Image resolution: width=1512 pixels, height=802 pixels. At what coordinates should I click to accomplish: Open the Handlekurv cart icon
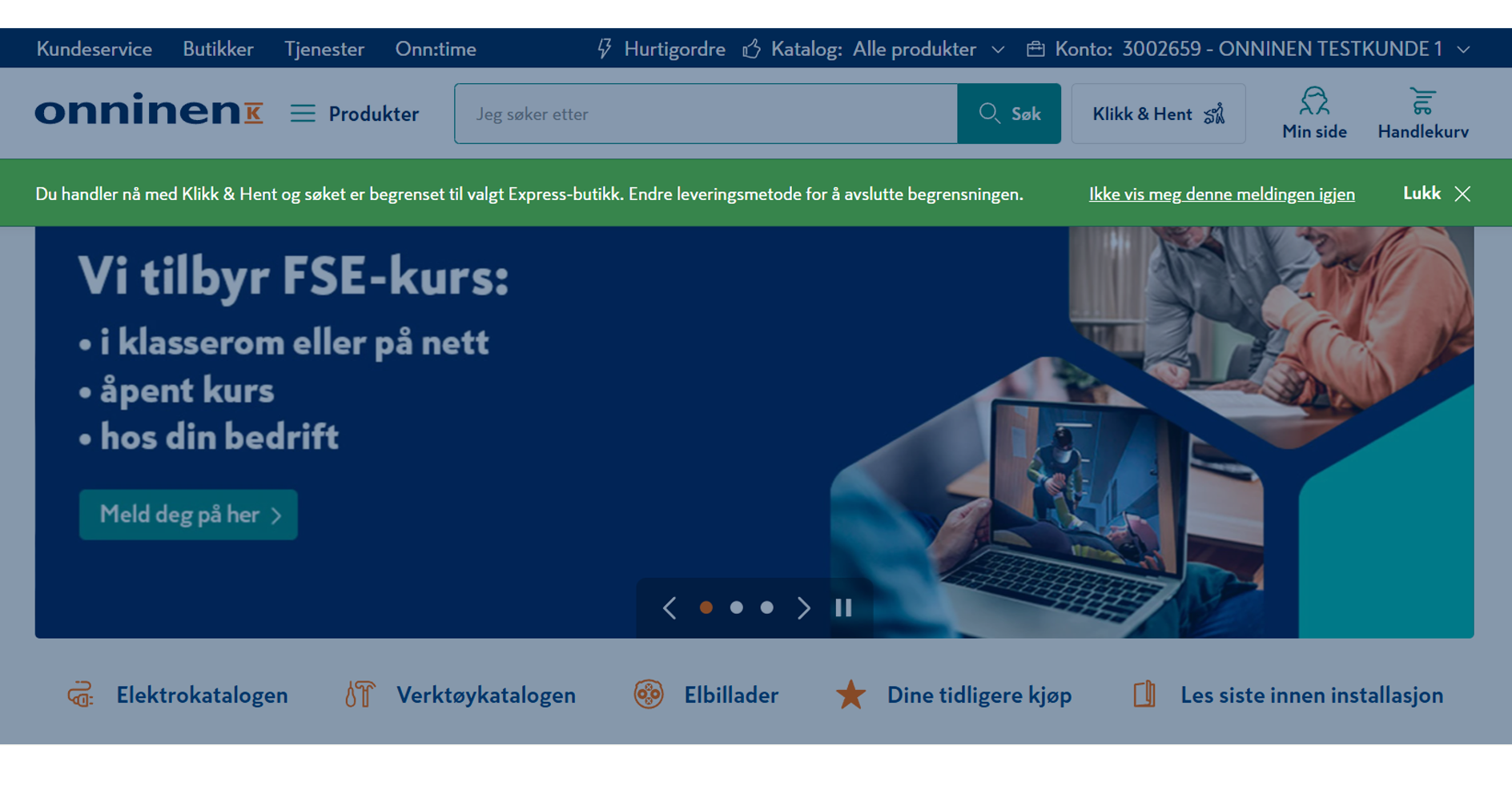1423,102
